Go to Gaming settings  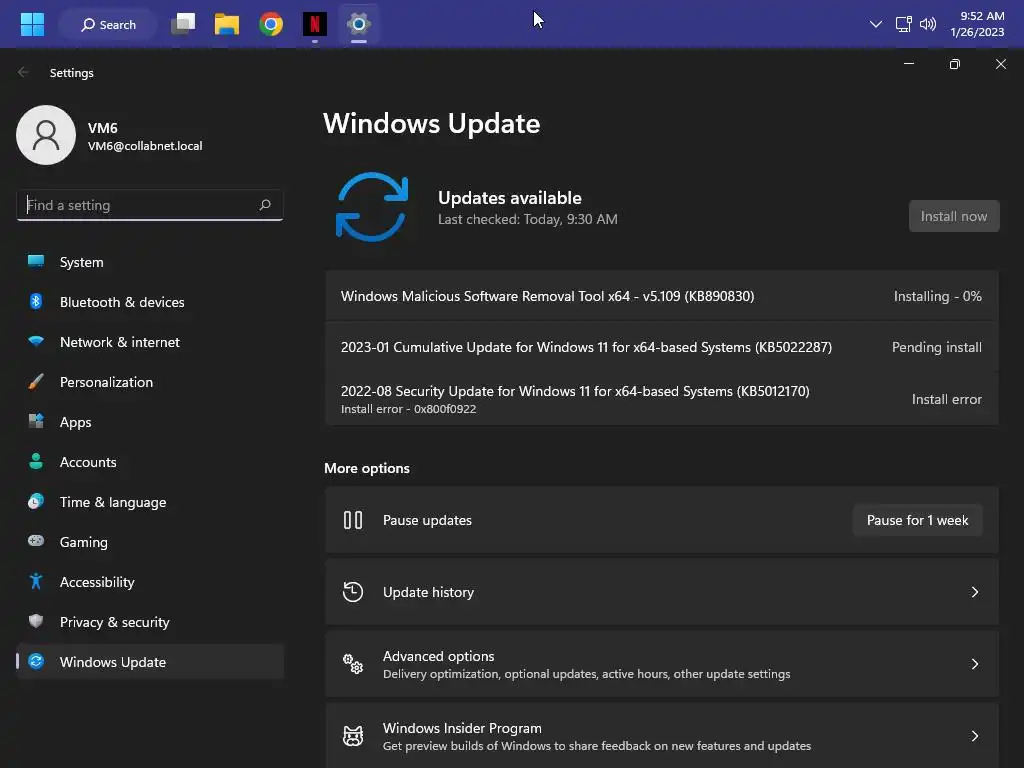(150, 542)
